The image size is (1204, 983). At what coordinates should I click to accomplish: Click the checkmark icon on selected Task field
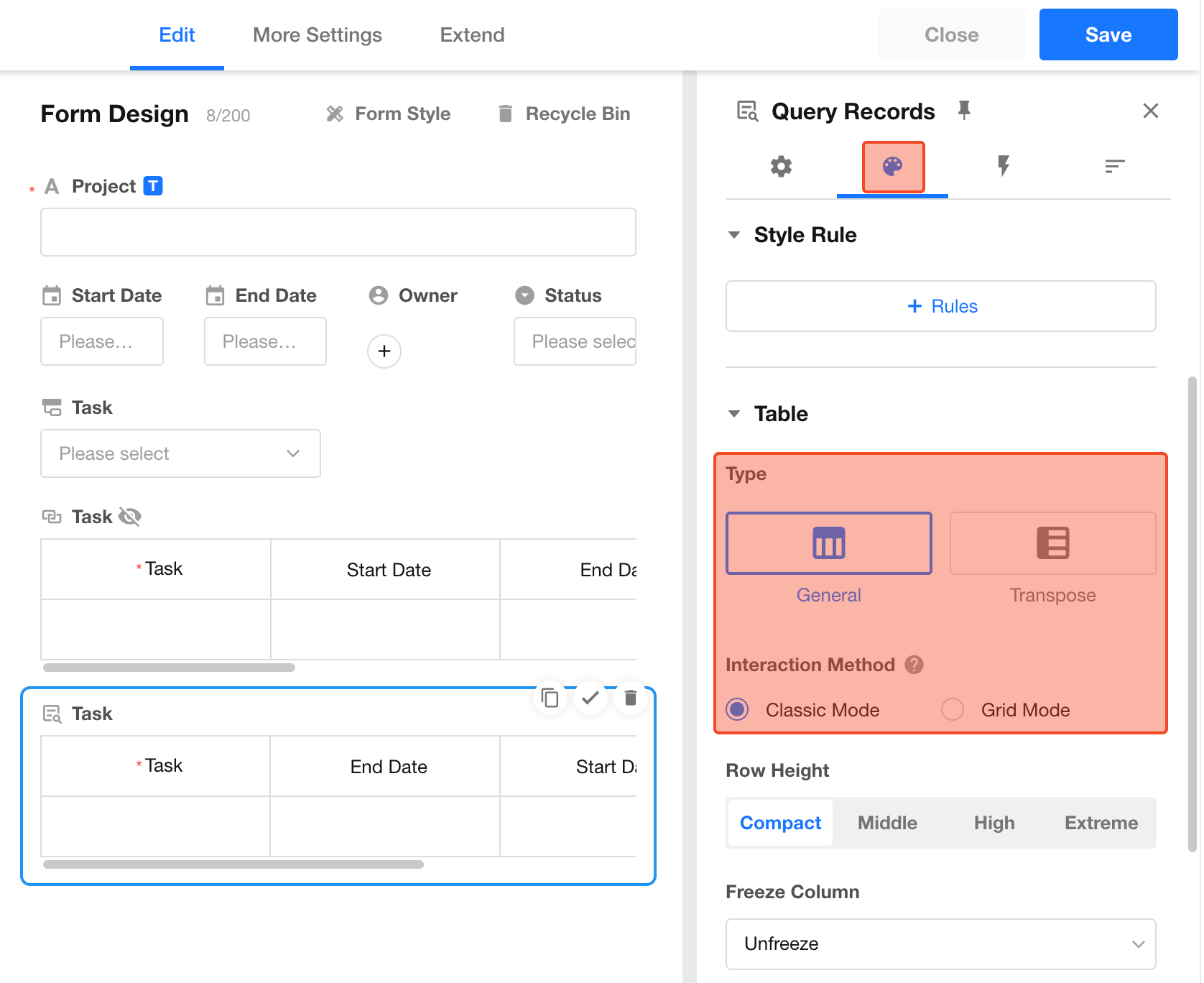coord(591,698)
